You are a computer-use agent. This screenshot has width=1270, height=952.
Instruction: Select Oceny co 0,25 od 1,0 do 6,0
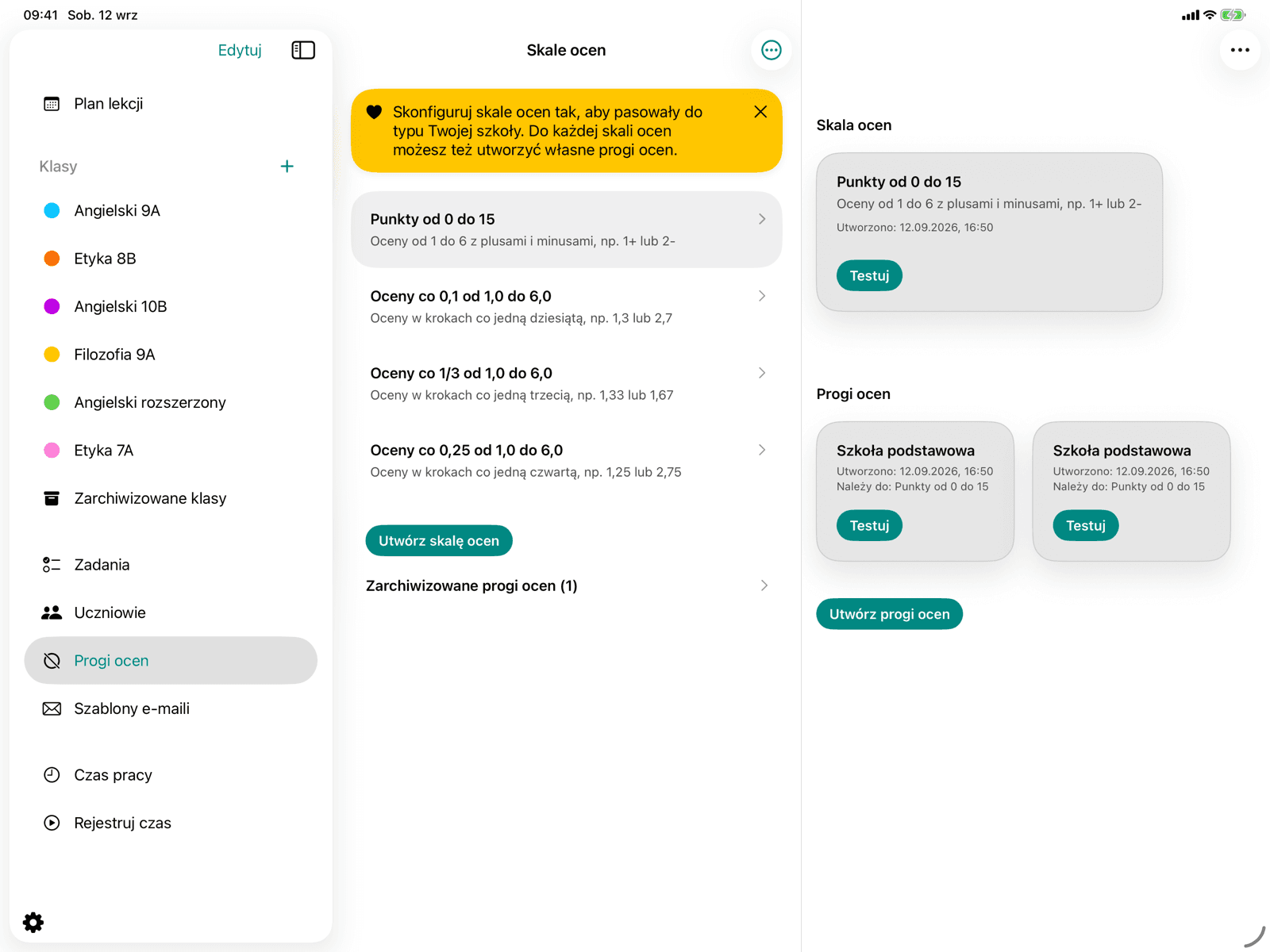tap(566, 460)
